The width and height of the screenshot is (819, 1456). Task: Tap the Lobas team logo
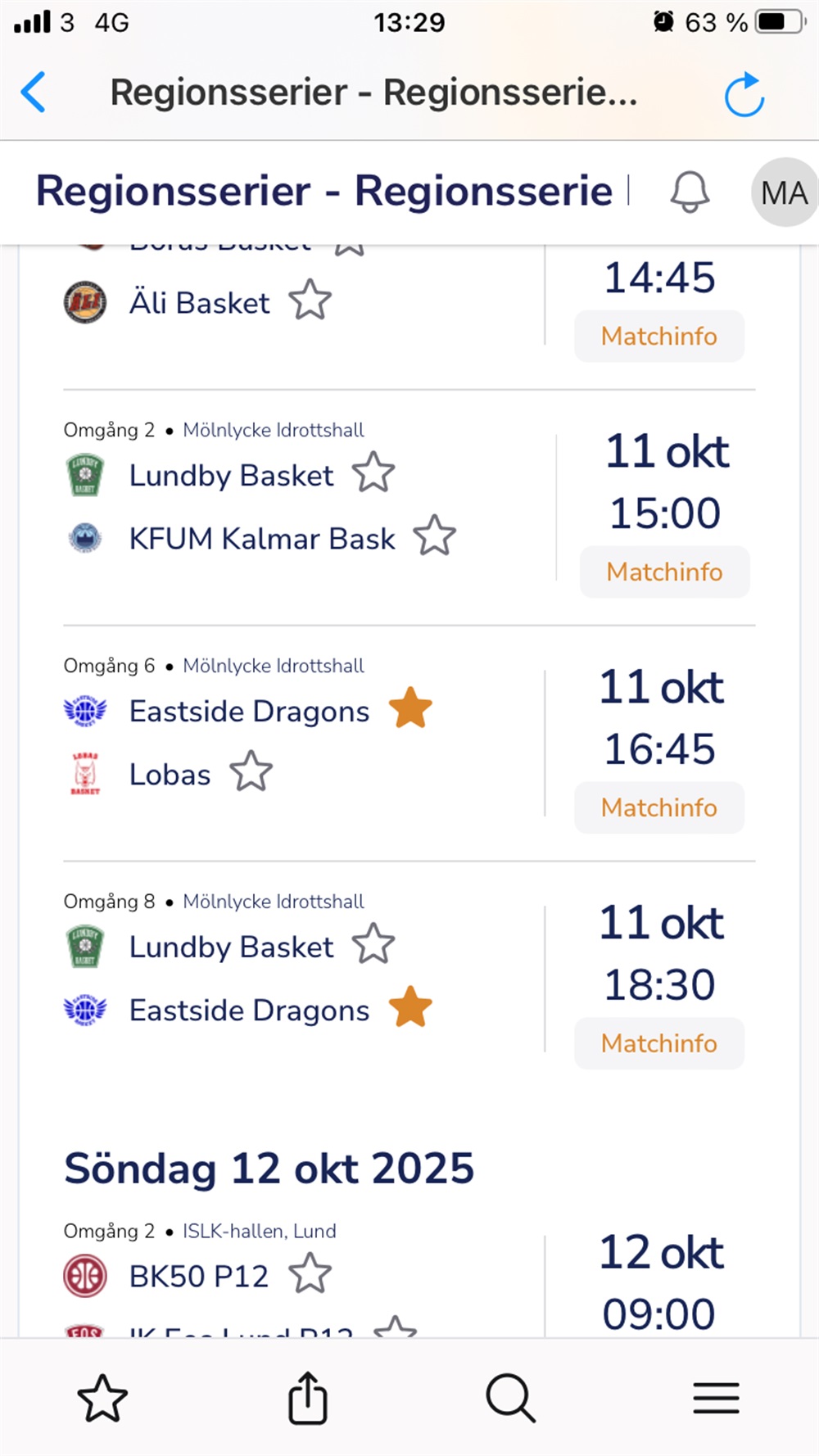tap(85, 773)
